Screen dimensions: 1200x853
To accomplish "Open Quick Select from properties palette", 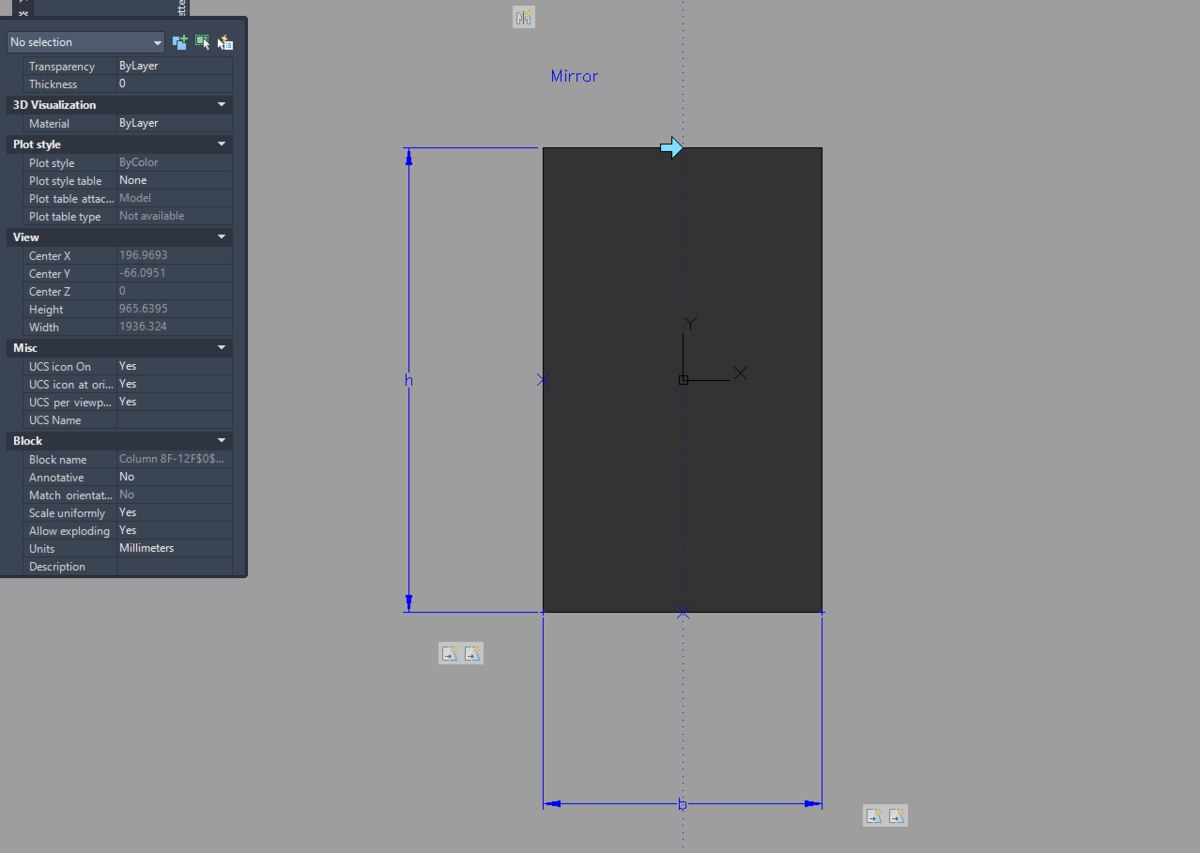I will (226, 42).
